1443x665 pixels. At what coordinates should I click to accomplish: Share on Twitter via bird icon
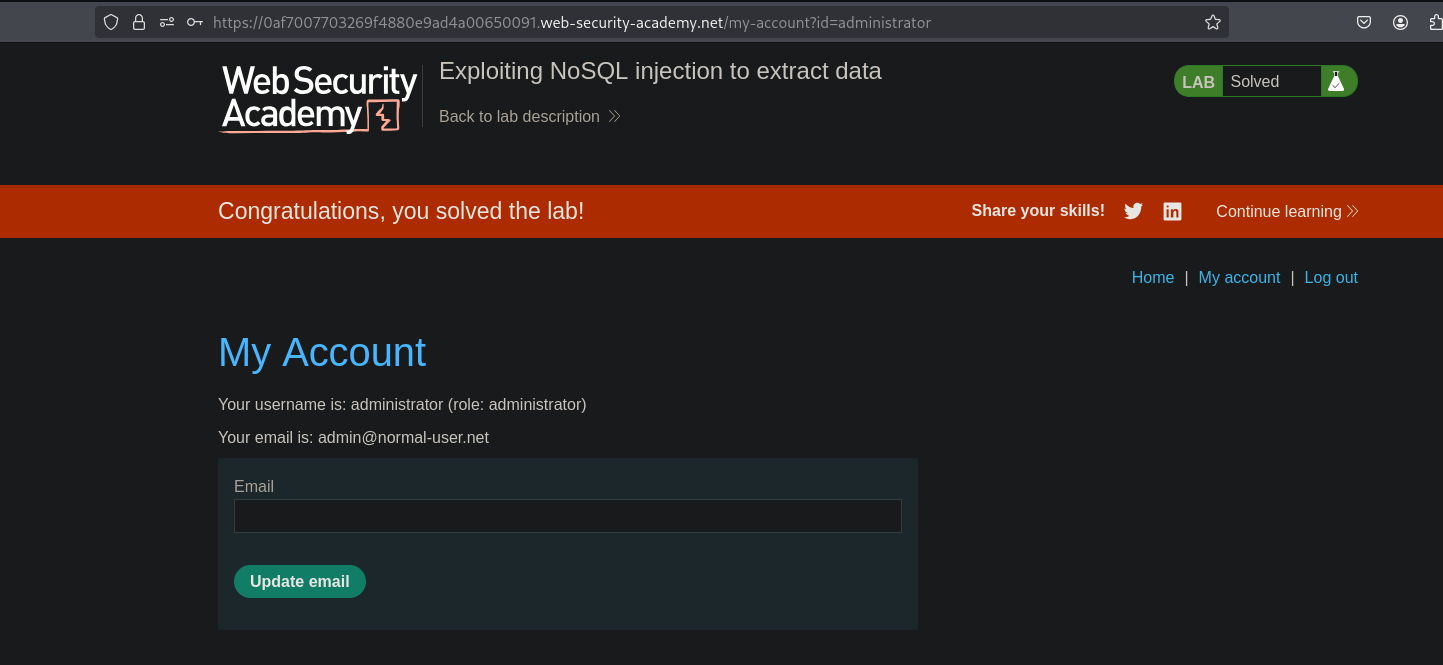click(1133, 211)
